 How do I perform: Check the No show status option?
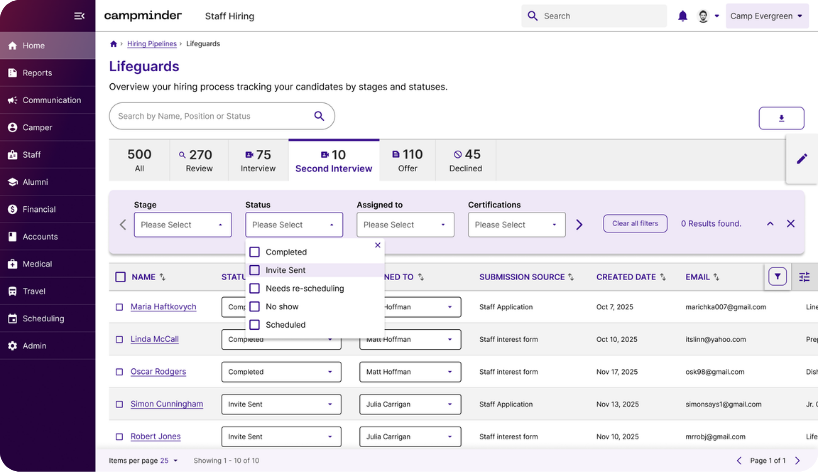(x=255, y=307)
